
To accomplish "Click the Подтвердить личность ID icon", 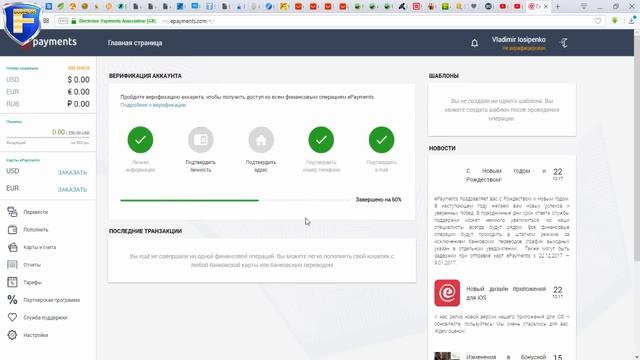I will [x=200, y=140].
